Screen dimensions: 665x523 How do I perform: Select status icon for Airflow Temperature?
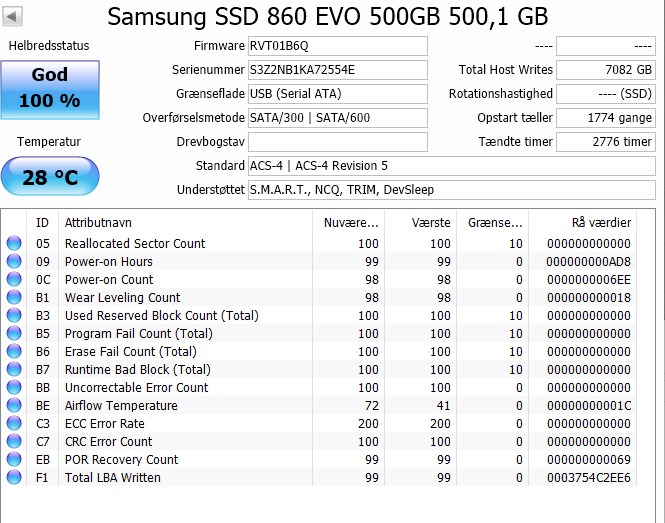[14, 406]
